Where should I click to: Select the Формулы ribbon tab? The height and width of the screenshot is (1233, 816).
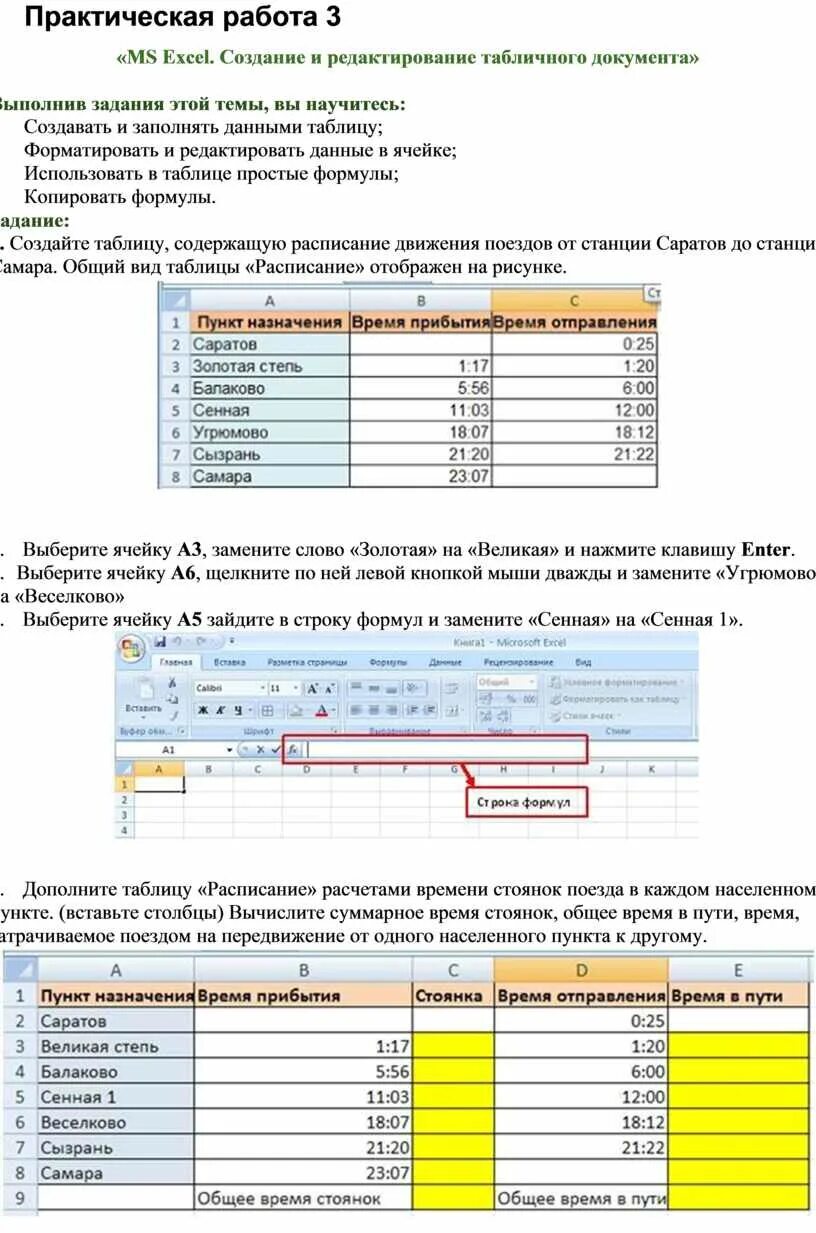click(x=388, y=662)
